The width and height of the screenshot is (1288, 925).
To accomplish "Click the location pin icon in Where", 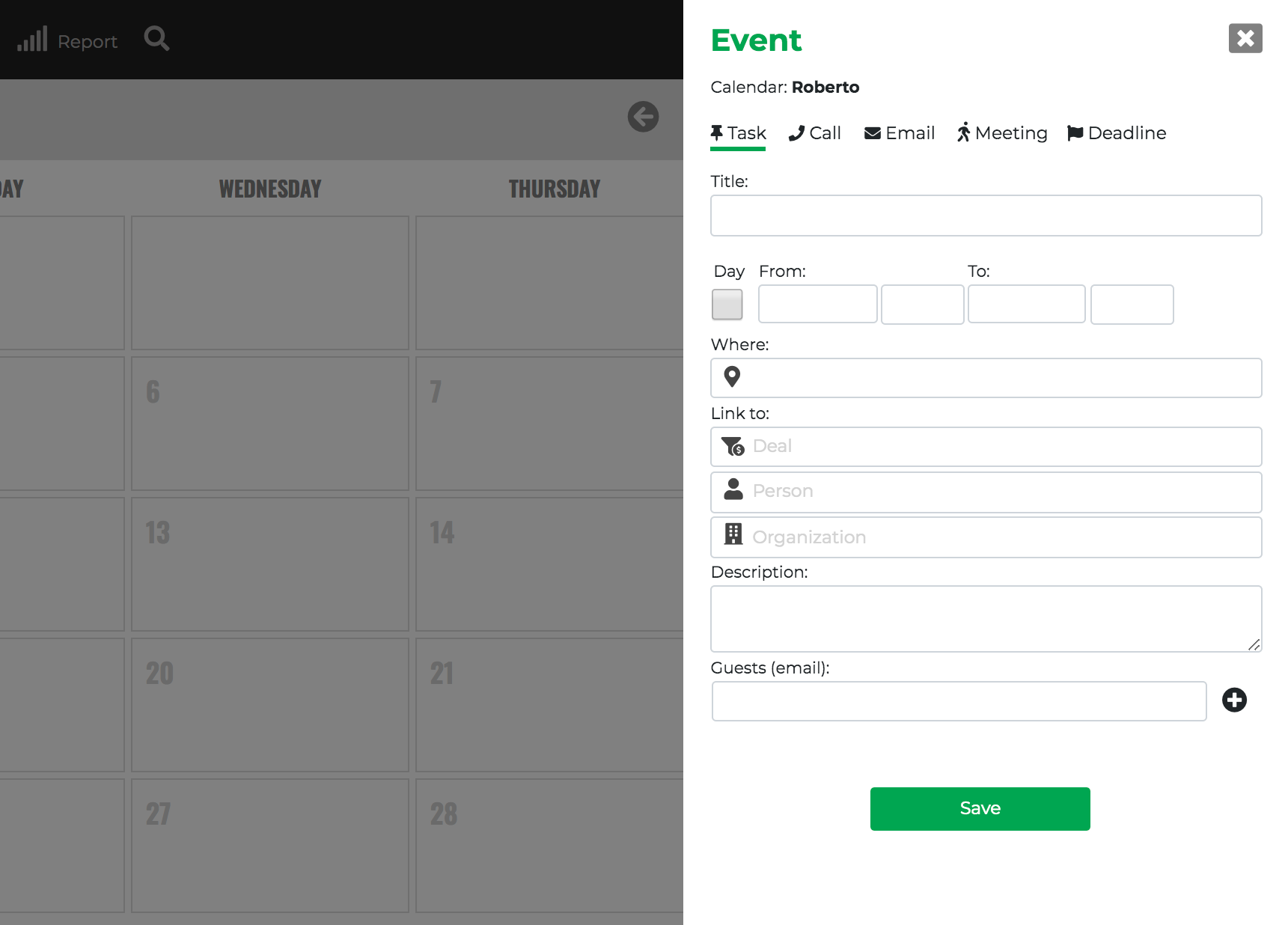I will click(732, 376).
